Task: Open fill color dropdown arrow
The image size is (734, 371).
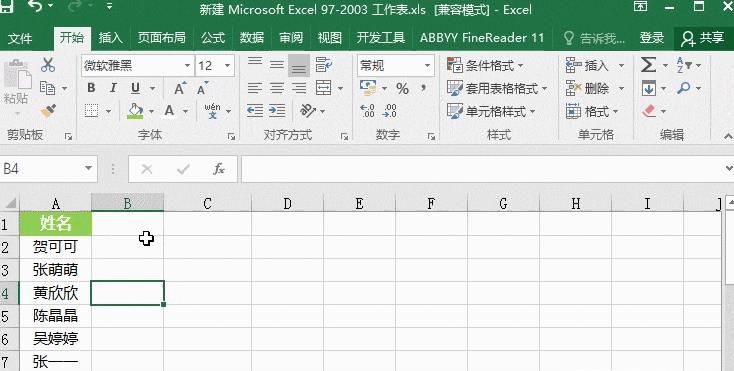Action: [x=151, y=111]
